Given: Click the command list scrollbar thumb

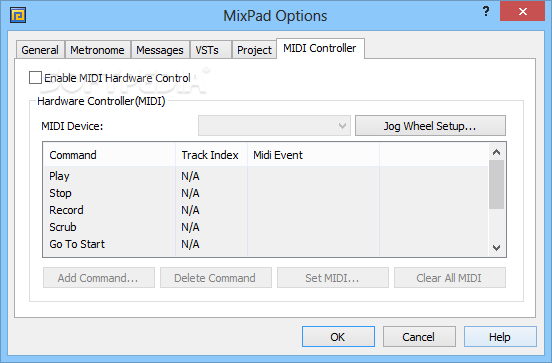Looking at the screenshot, I should pos(496,184).
